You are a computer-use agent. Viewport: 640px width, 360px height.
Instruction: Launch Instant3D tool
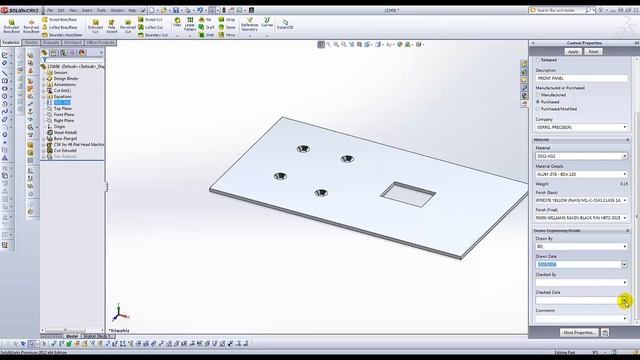point(285,24)
